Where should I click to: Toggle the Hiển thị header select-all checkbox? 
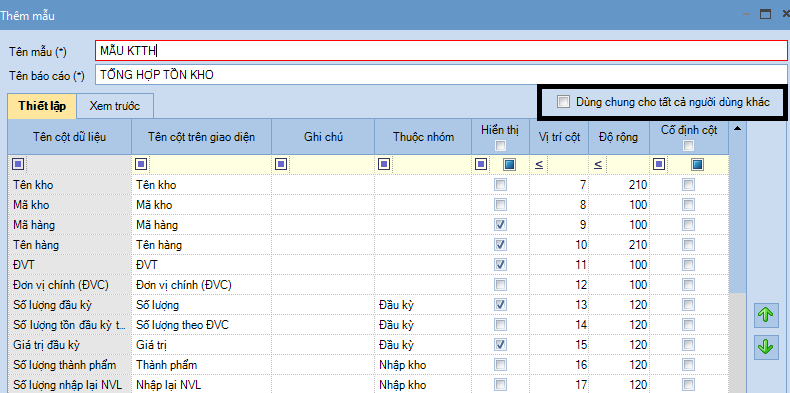point(500,146)
